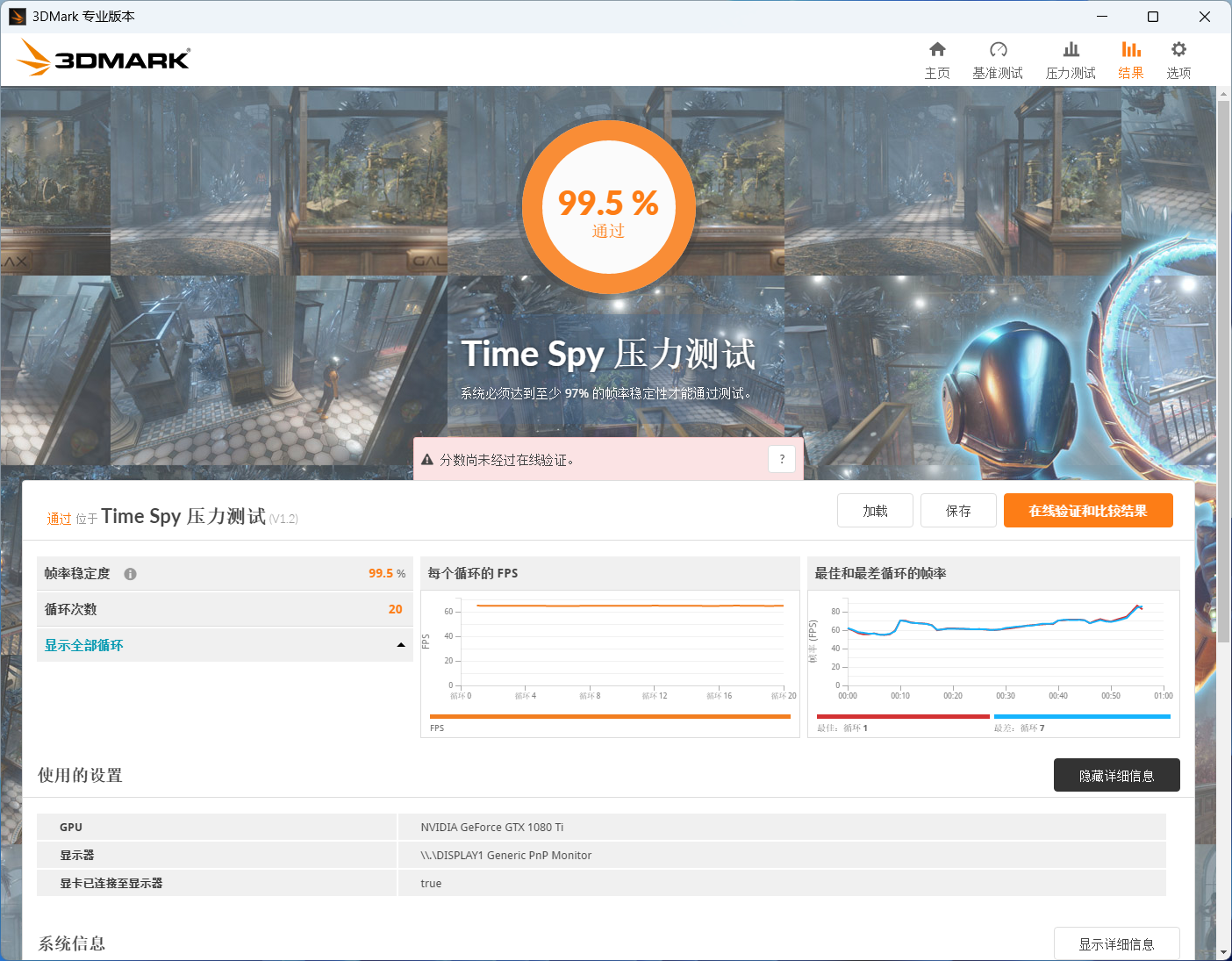1232x961 pixels.
Task: Click the GPU row label
Action: pos(71,827)
